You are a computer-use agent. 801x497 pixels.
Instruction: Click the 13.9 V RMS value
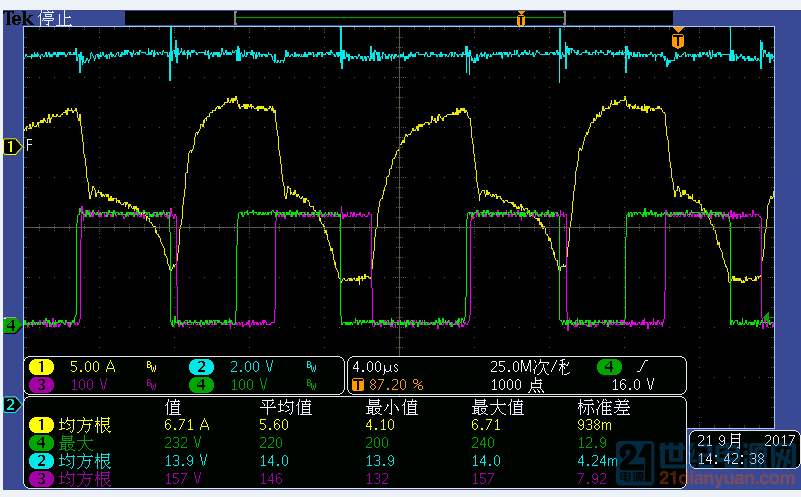185,461
